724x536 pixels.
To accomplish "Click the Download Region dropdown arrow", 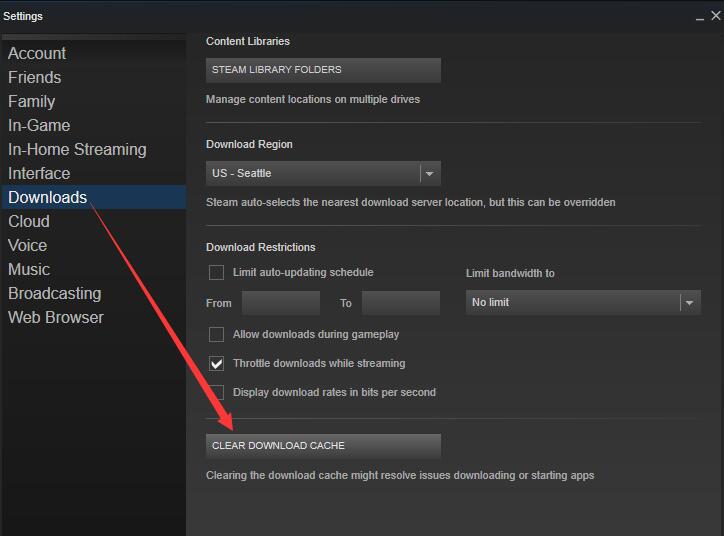I will 430,174.
